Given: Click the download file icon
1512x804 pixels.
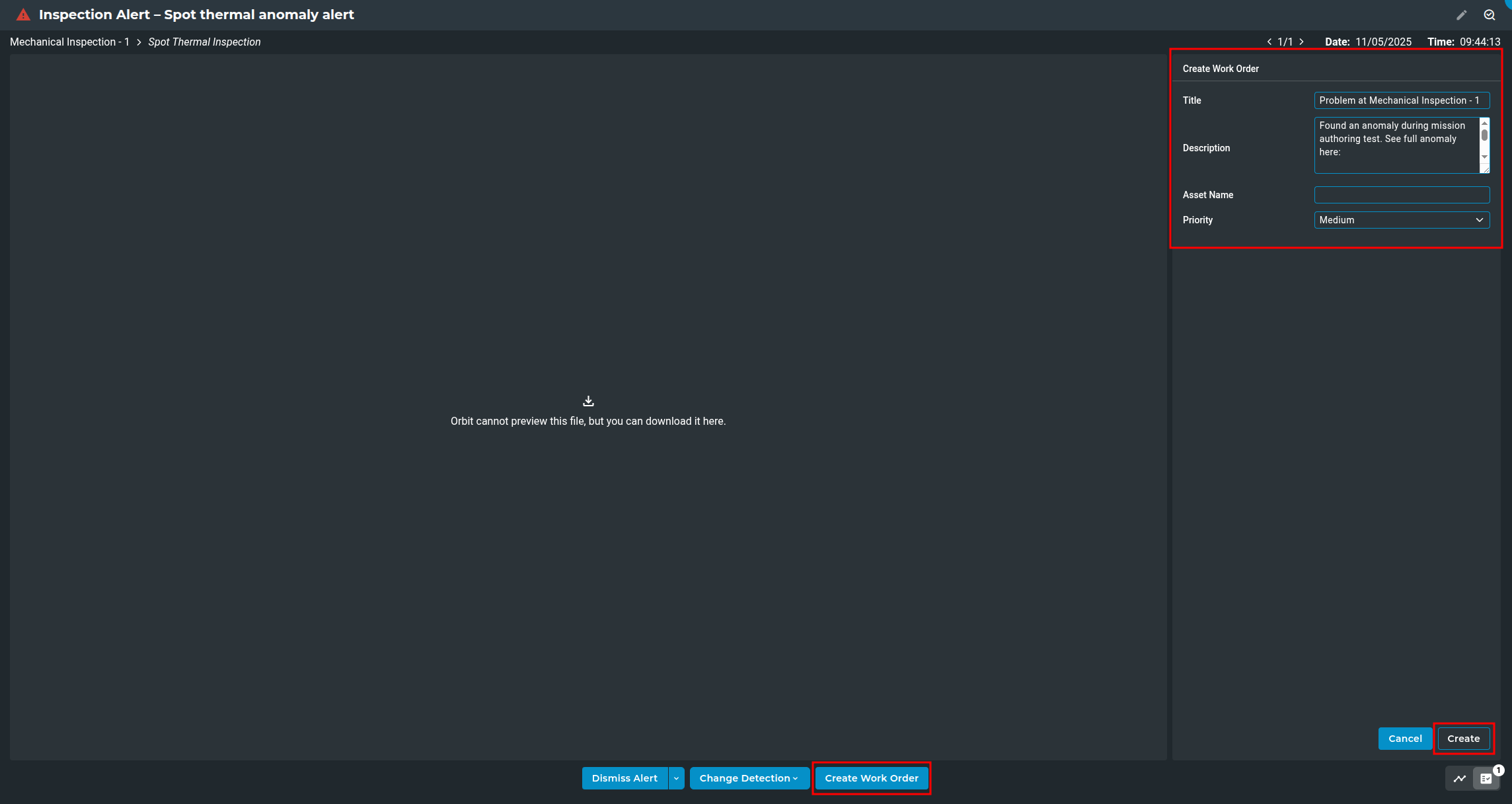Looking at the screenshot, I should point(588,401).
